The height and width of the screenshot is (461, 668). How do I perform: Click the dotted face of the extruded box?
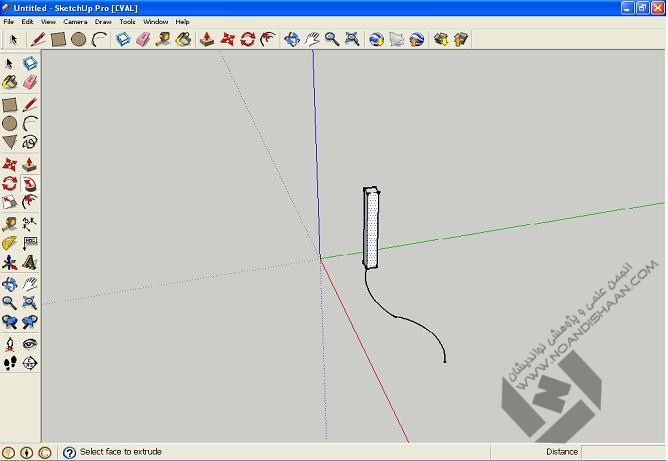click(x=372, y=230)
